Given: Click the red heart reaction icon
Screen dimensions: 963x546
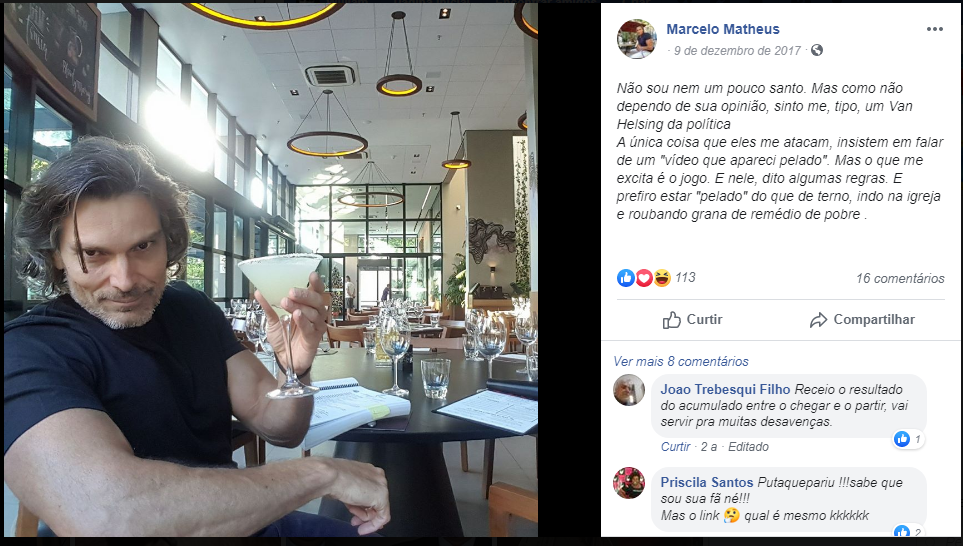Looking at the screenshot, I should [643, 278].
